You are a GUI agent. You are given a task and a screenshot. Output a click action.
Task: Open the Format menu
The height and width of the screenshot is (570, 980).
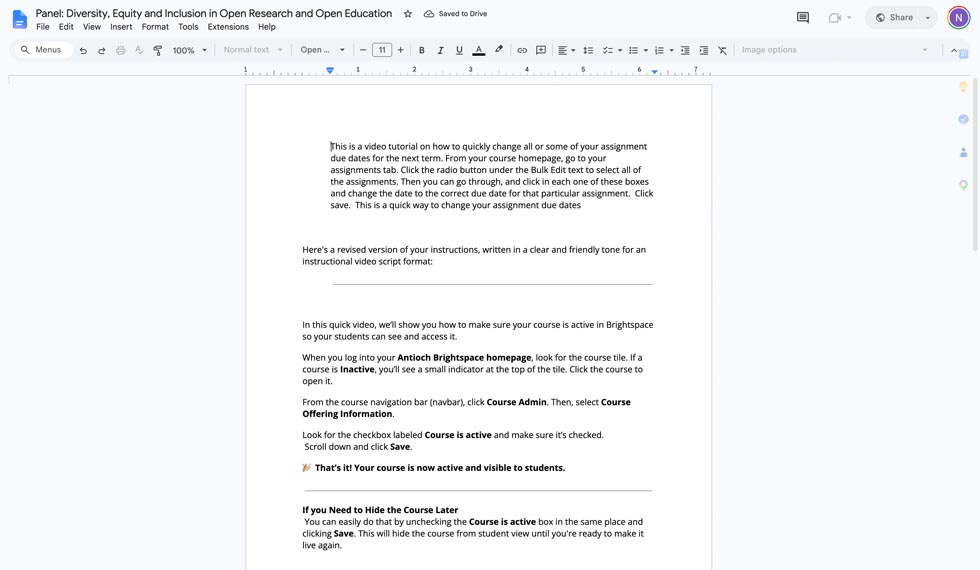point(155,27)
